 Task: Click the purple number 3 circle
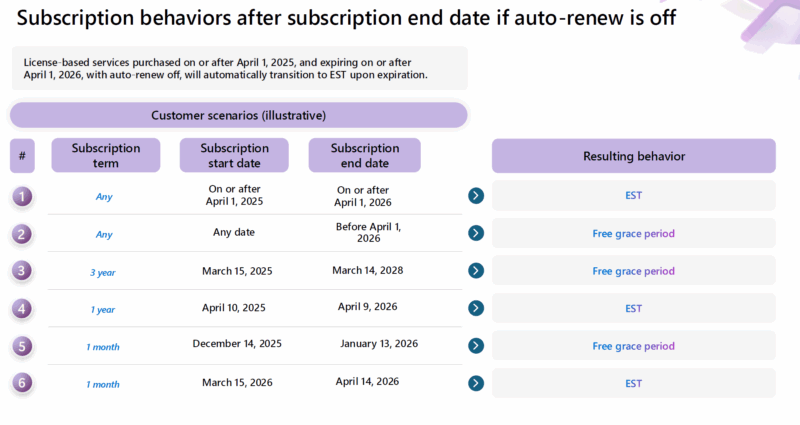[x=23, y=271]
